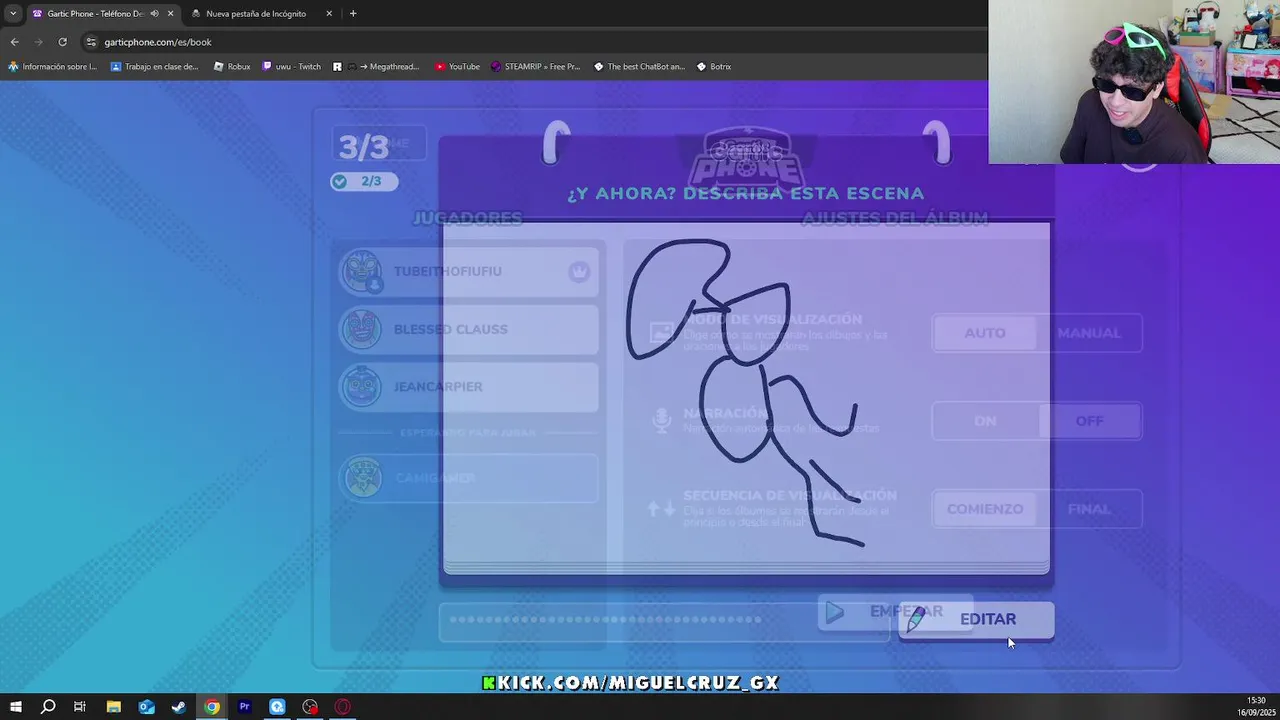Viewport: 1280px width, 720px height.
Task: Open a new browser tab
Action: (x=353, y=14)
